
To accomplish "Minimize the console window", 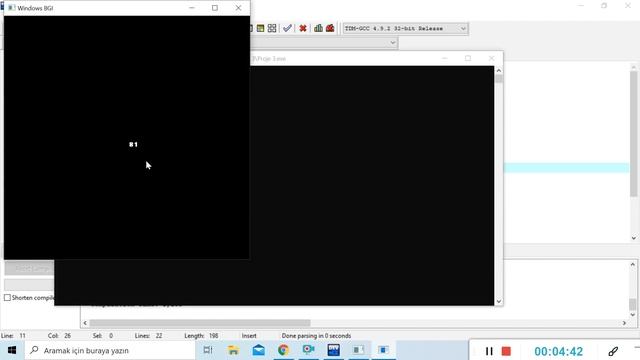I will point(444,58).
